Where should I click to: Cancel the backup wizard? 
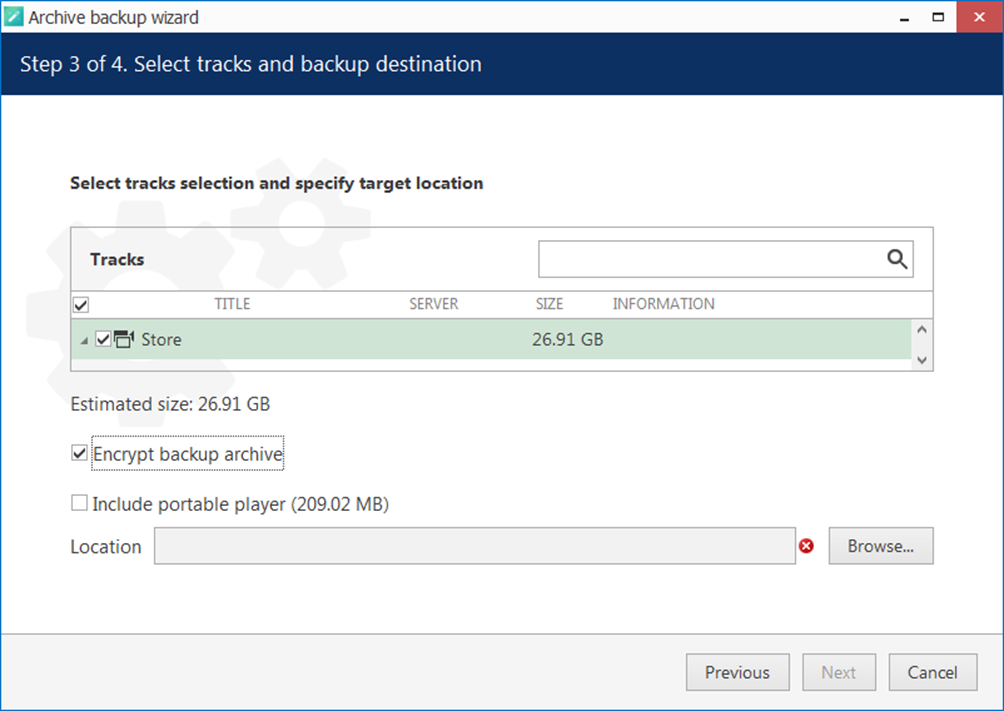coord(932,672)
